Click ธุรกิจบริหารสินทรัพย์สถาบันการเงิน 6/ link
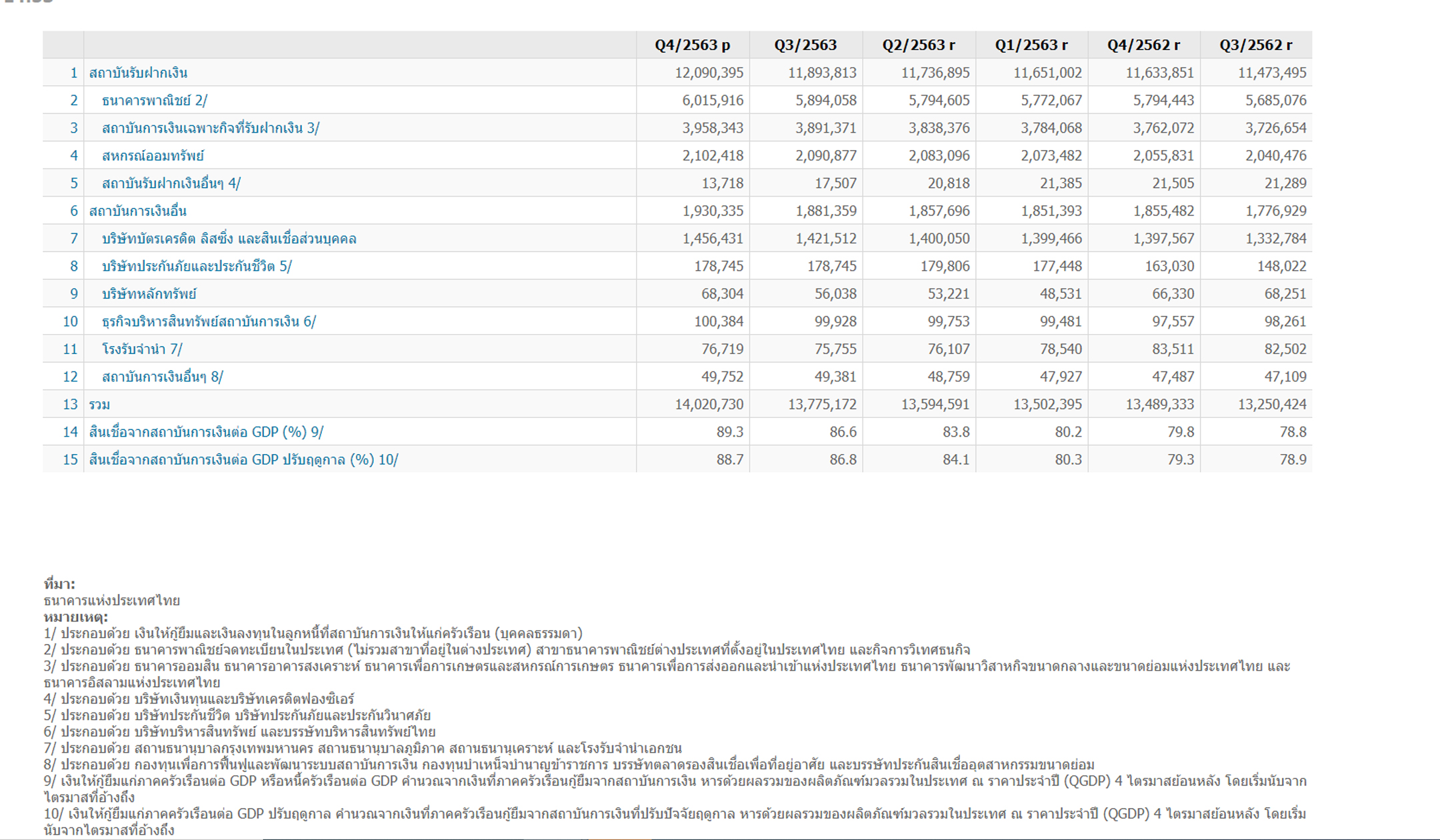This screenshot has width=1440, height=840. (209, 322)
